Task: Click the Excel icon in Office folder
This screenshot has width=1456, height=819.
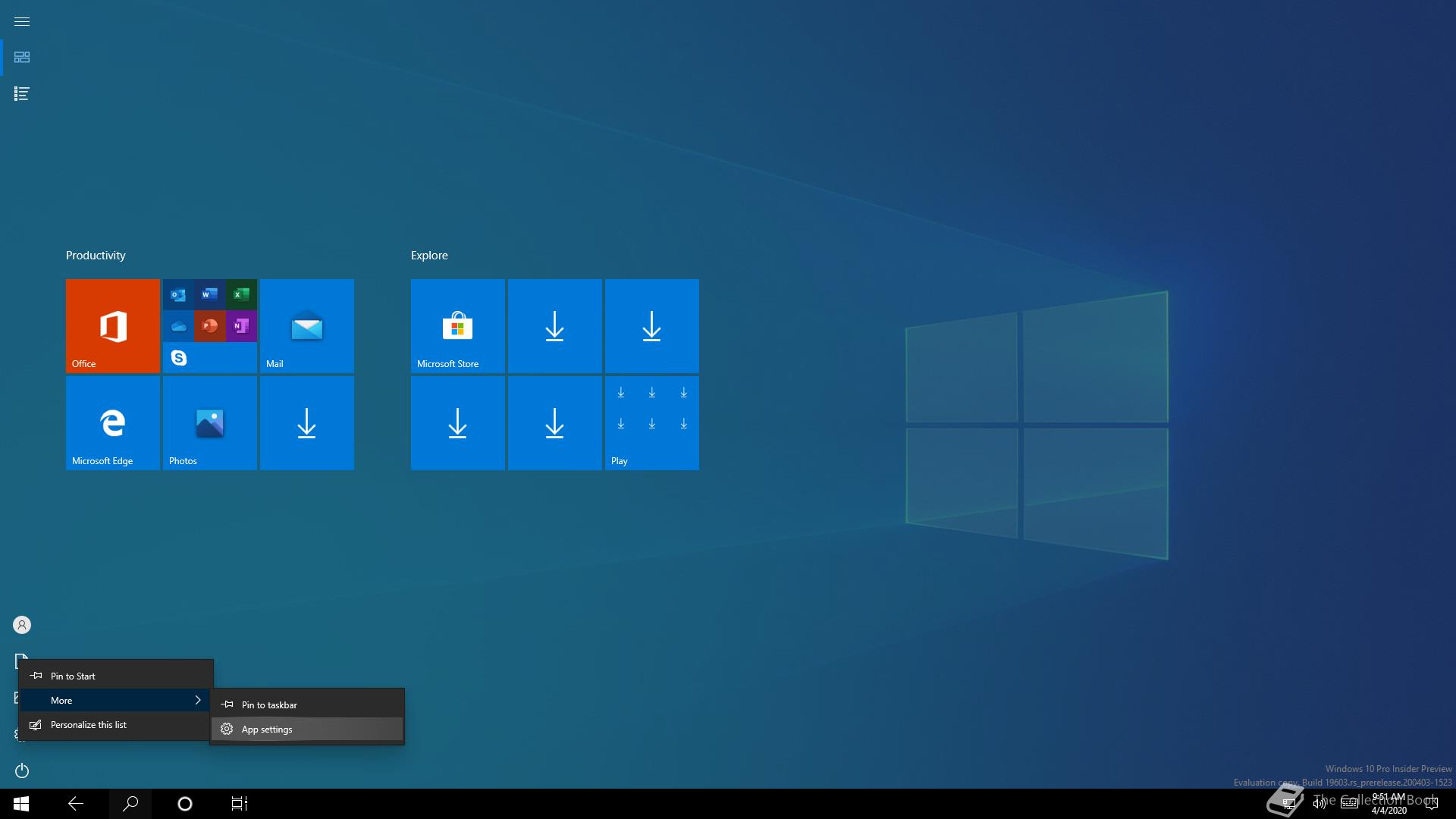Action: [241, 294]
